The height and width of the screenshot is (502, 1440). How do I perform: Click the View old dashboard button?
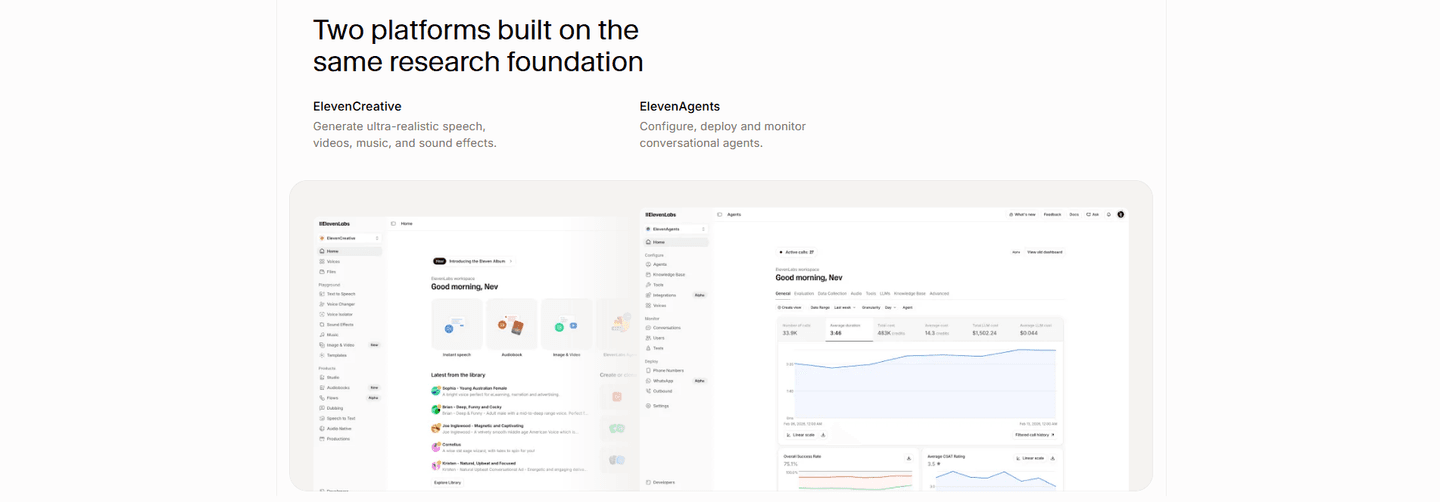(x=1045, y=252)
